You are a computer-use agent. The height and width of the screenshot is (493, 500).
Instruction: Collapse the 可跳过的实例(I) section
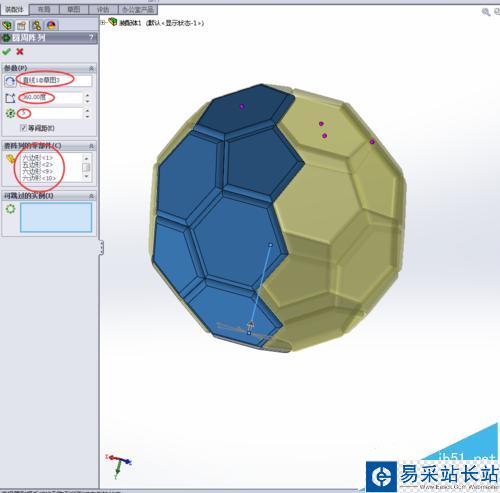91,196
